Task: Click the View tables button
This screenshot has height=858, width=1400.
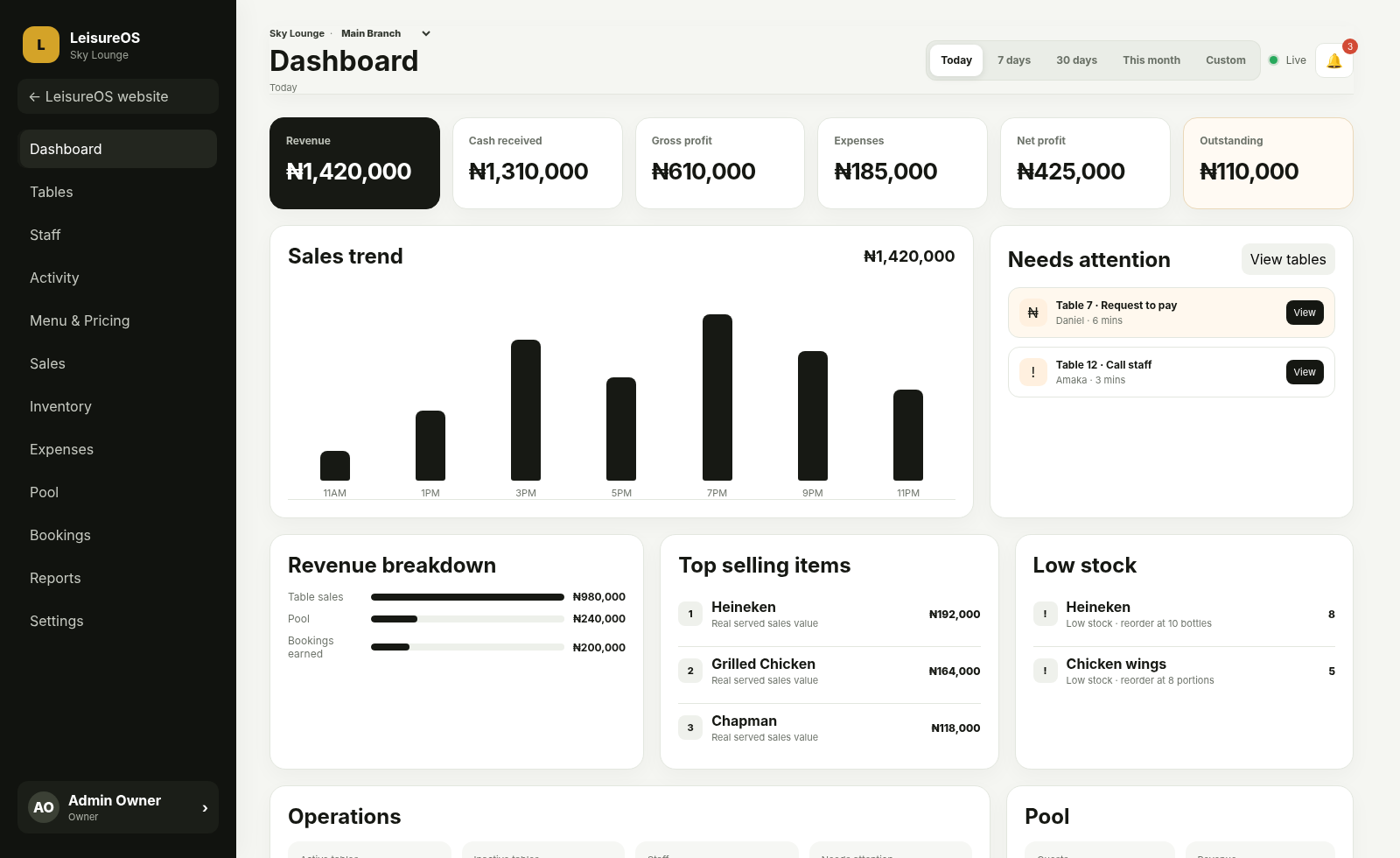Action: point(1288,259)
